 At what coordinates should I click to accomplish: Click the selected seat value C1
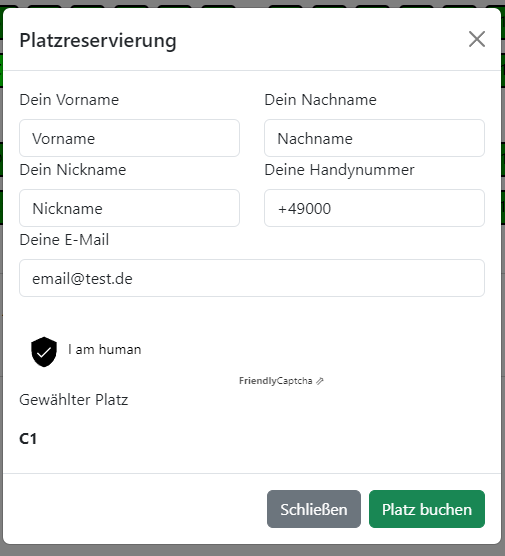coord(28,439)
